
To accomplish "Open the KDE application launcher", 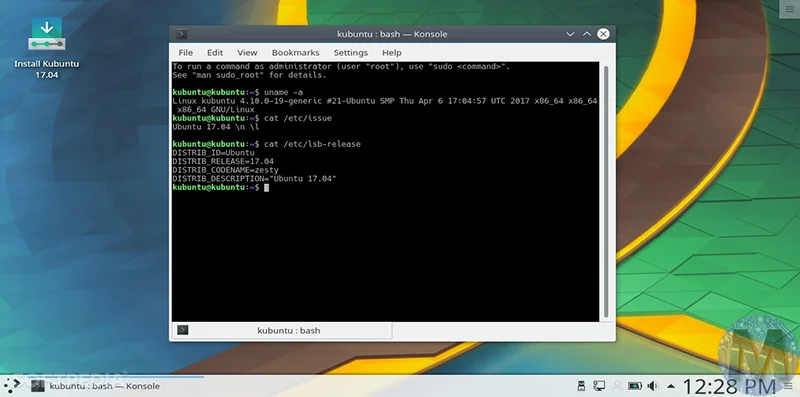I will (x=11, y=385).
